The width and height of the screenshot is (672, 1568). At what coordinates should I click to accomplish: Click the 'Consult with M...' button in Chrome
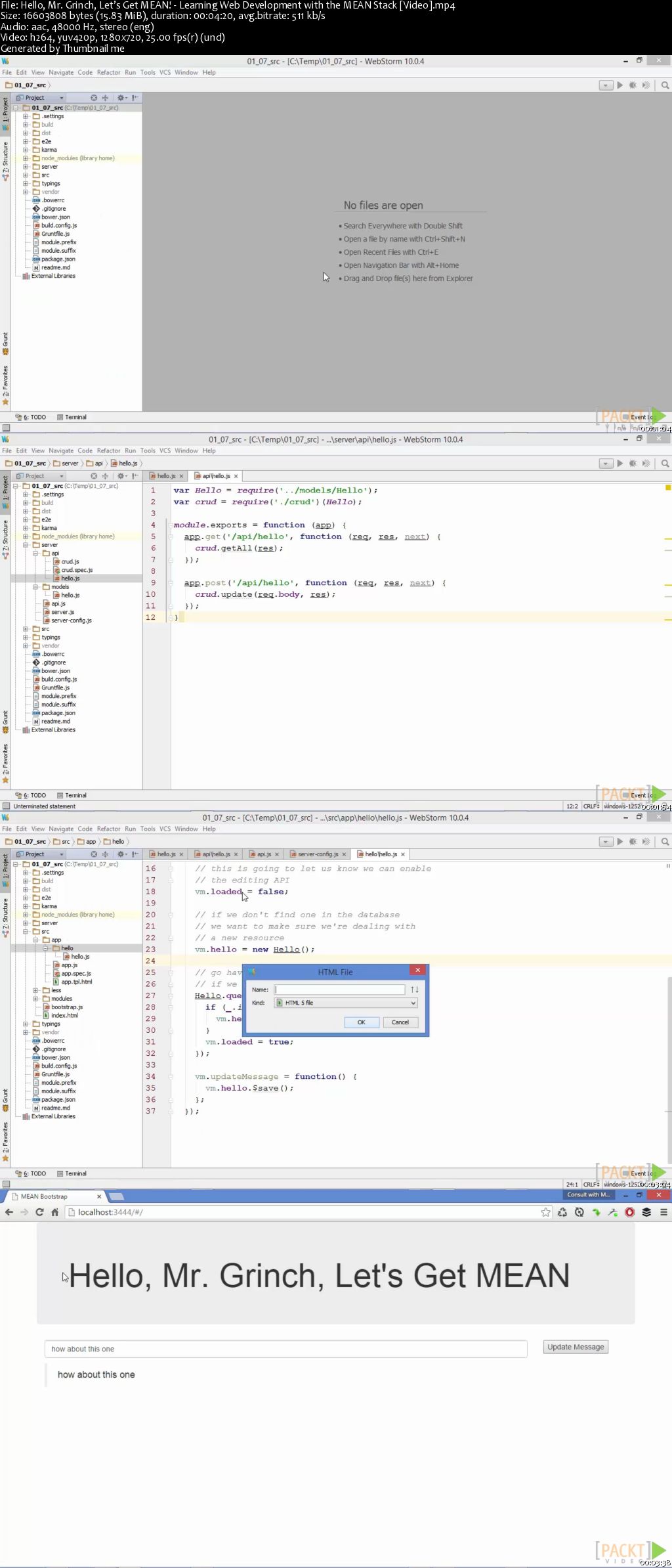[x=589, y=1194]
